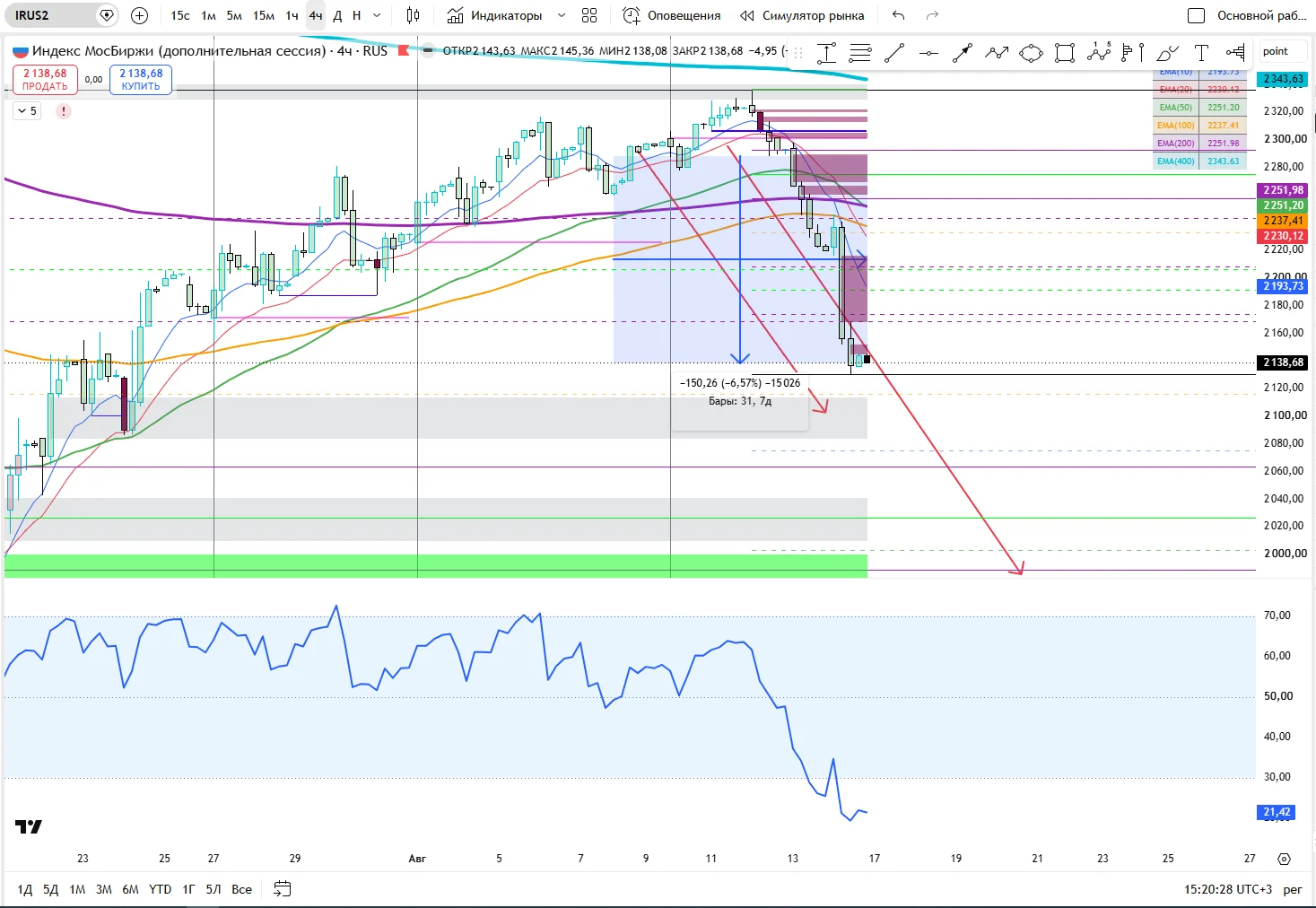
Task: Select the trend line drawing tool
Action: point(894,53)
